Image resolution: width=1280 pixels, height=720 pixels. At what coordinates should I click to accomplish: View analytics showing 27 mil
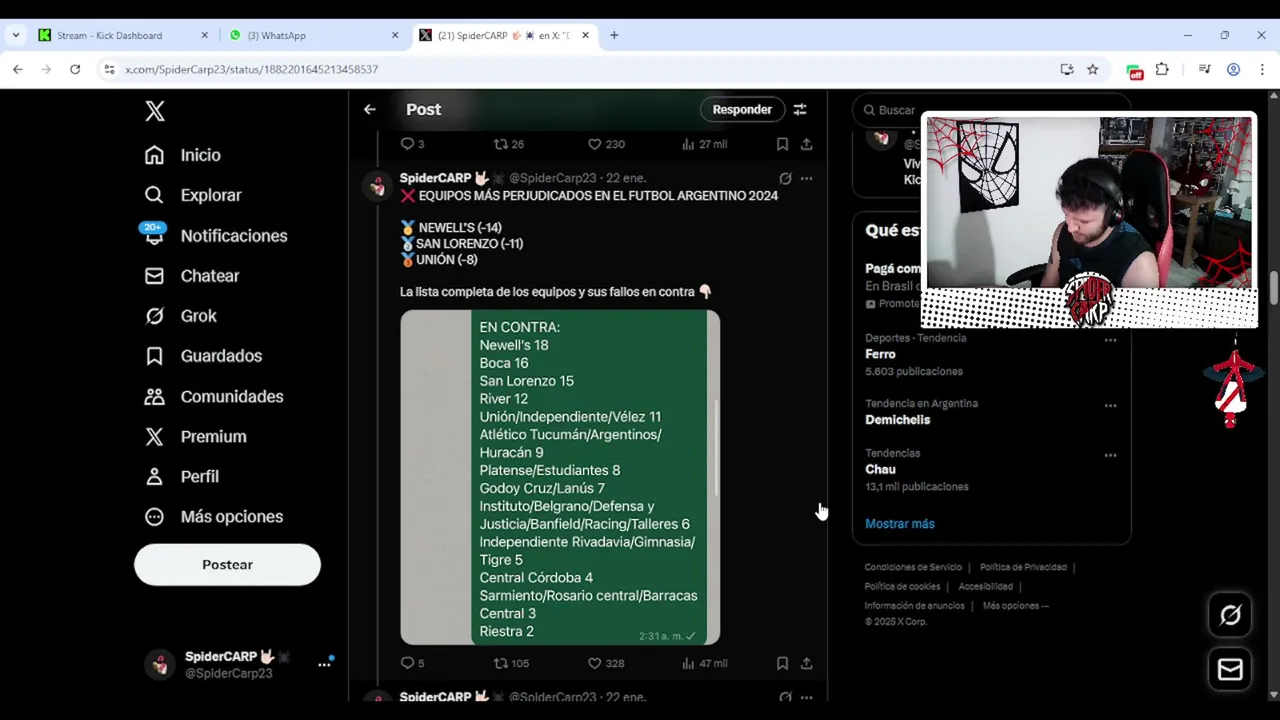(x=704, y=144)
